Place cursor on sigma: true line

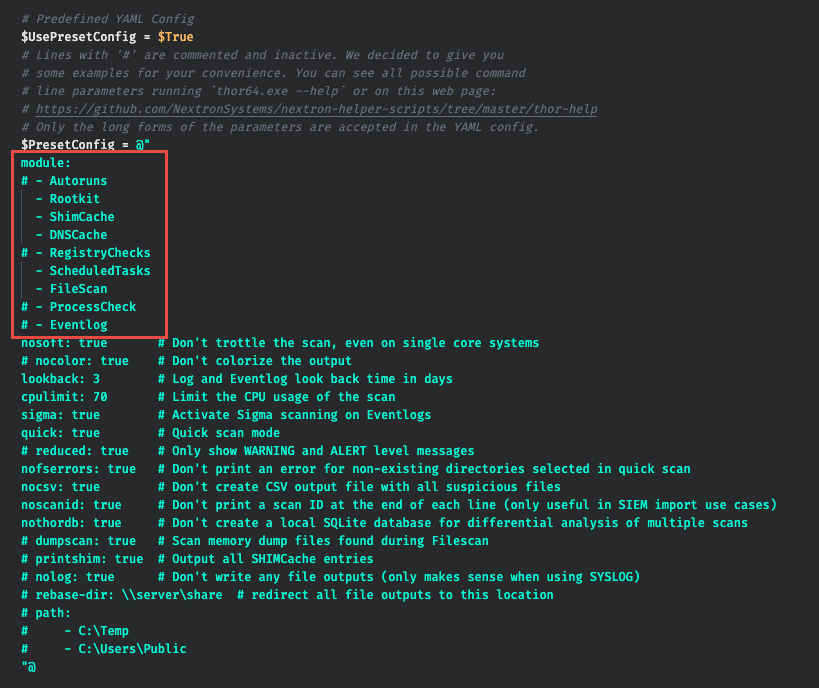click(x=60, y=414)
